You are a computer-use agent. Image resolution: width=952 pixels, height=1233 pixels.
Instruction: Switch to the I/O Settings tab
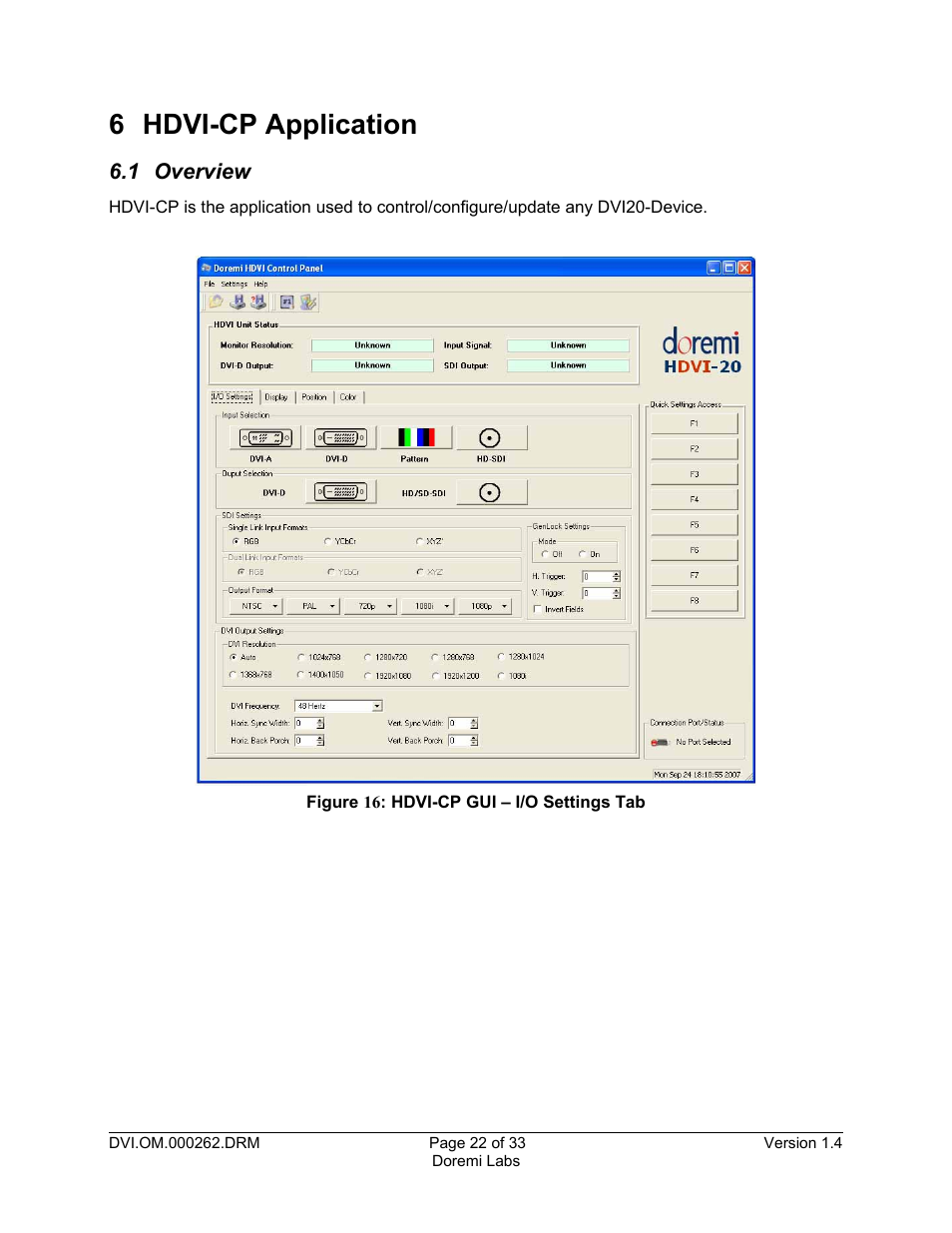click(233, 396)
